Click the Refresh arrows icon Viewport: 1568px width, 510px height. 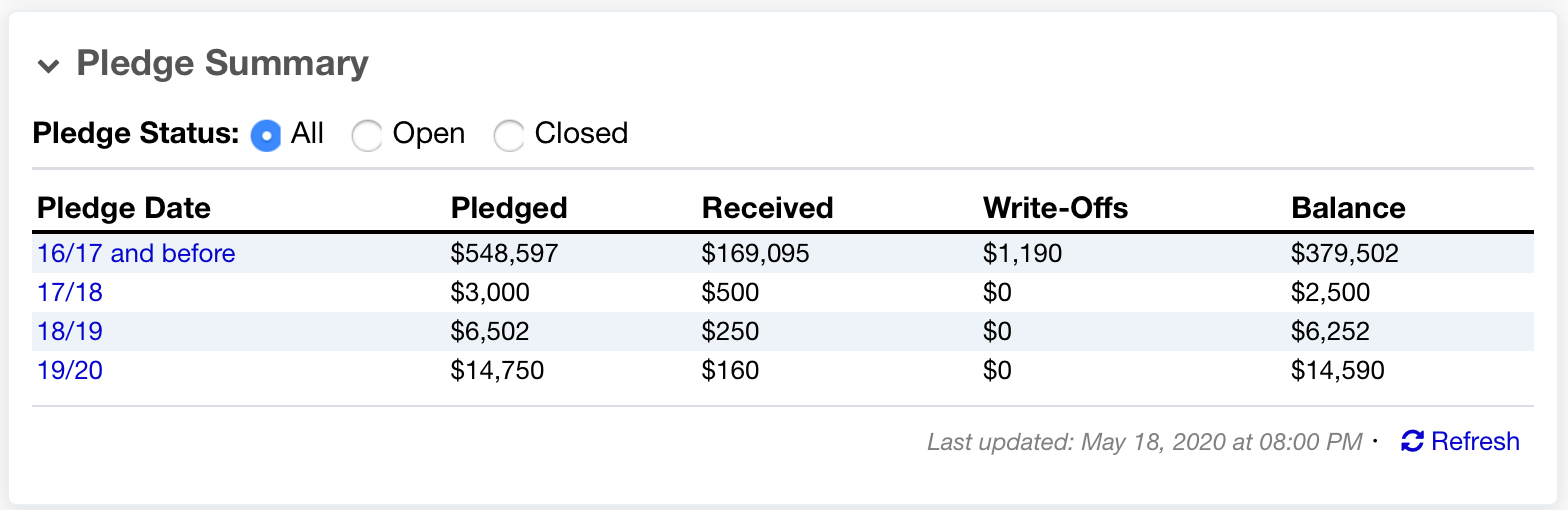pyautogui.click(x=1412, y=441)
